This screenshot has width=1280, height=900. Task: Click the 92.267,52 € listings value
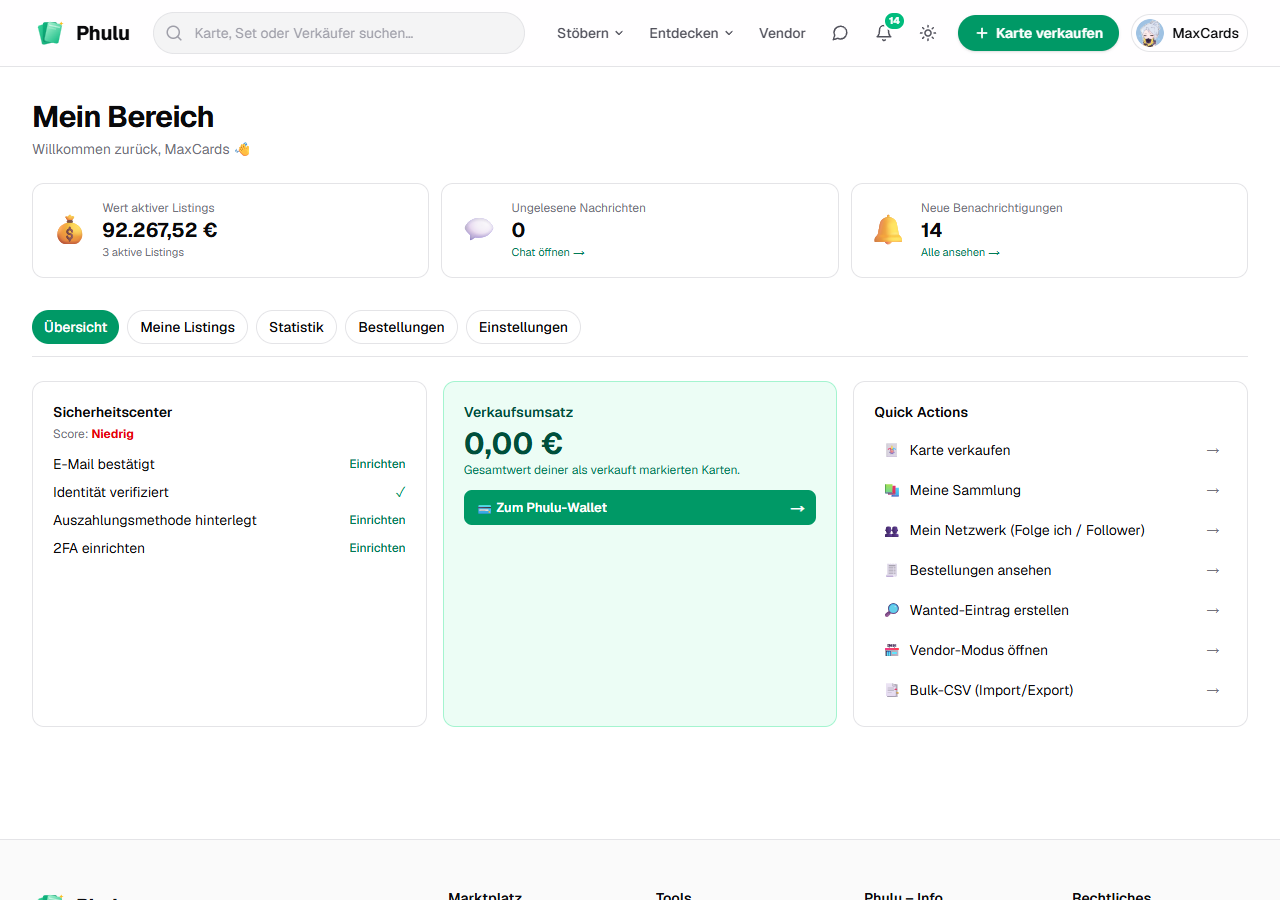(x=160, y=230)
